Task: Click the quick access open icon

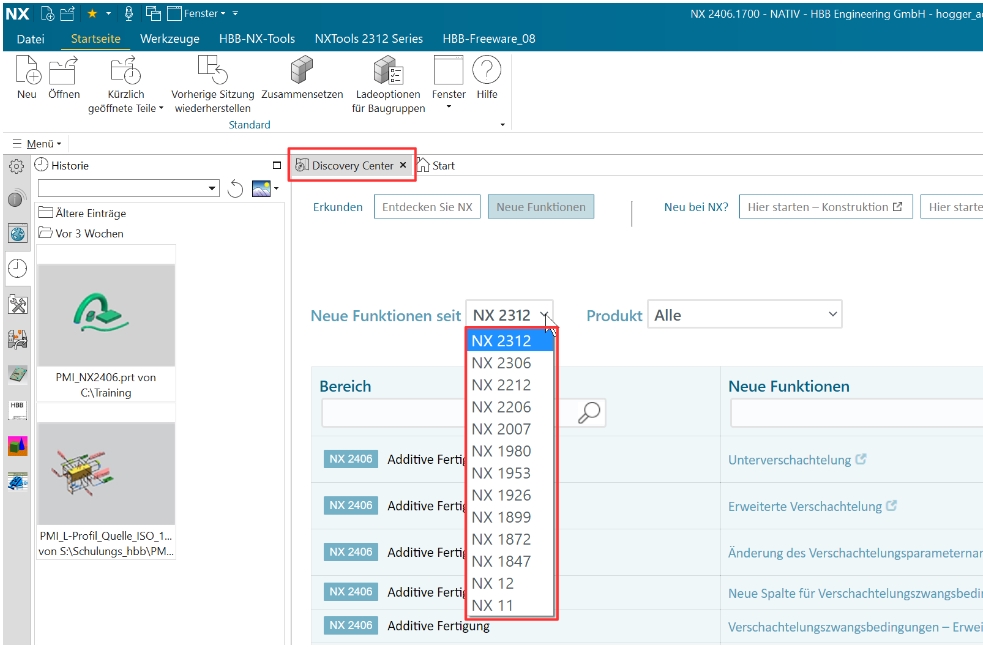Action: (68, 13)
